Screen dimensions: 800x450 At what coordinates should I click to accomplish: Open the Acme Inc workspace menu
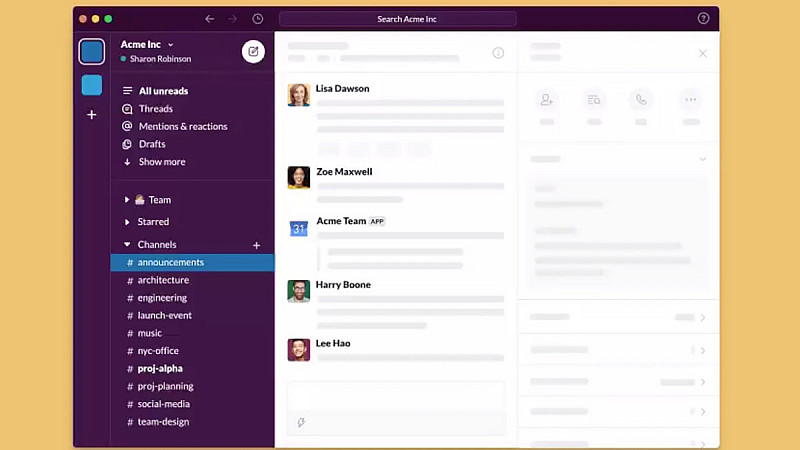click(x=147, y=44)
